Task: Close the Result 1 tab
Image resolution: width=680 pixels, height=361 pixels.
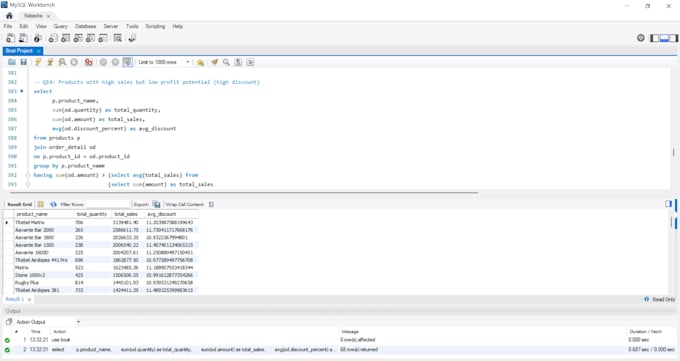Action: click(x=29, y=300)
